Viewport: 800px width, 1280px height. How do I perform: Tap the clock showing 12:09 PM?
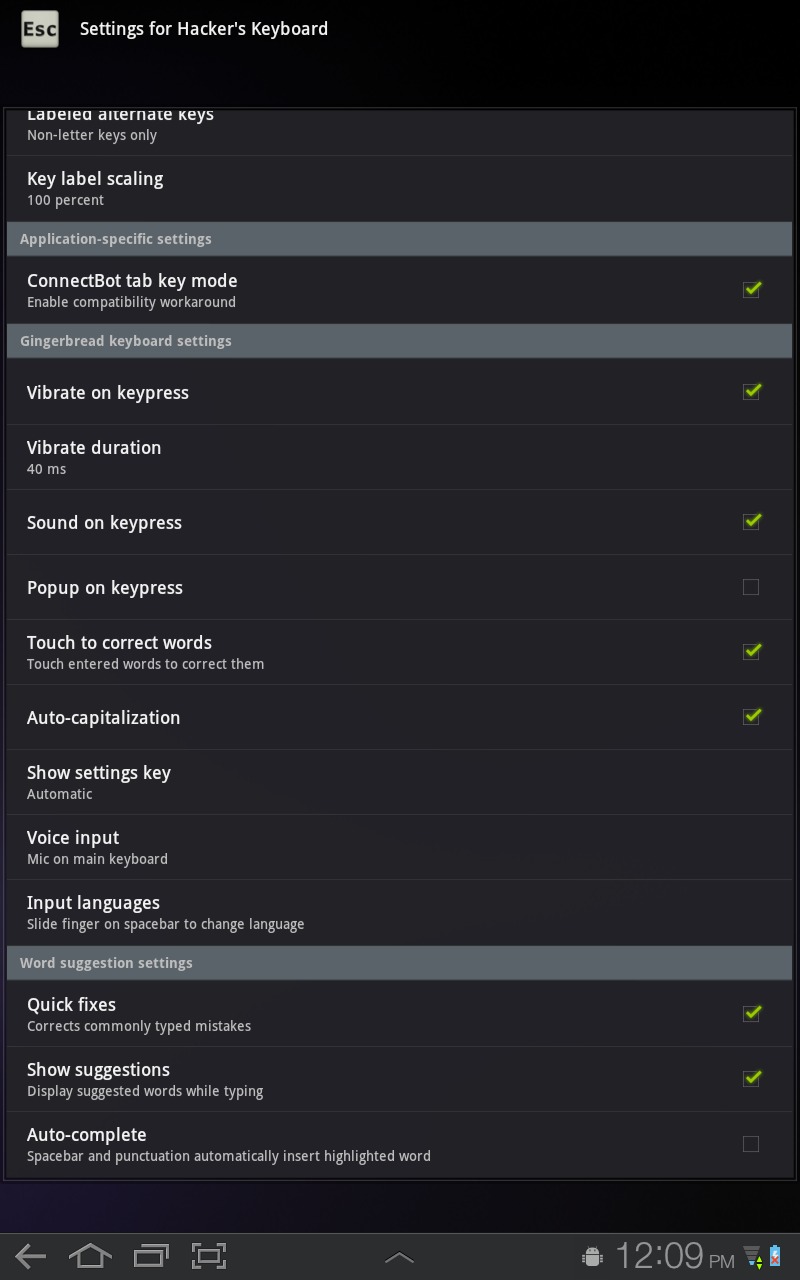click(675, 1256)
